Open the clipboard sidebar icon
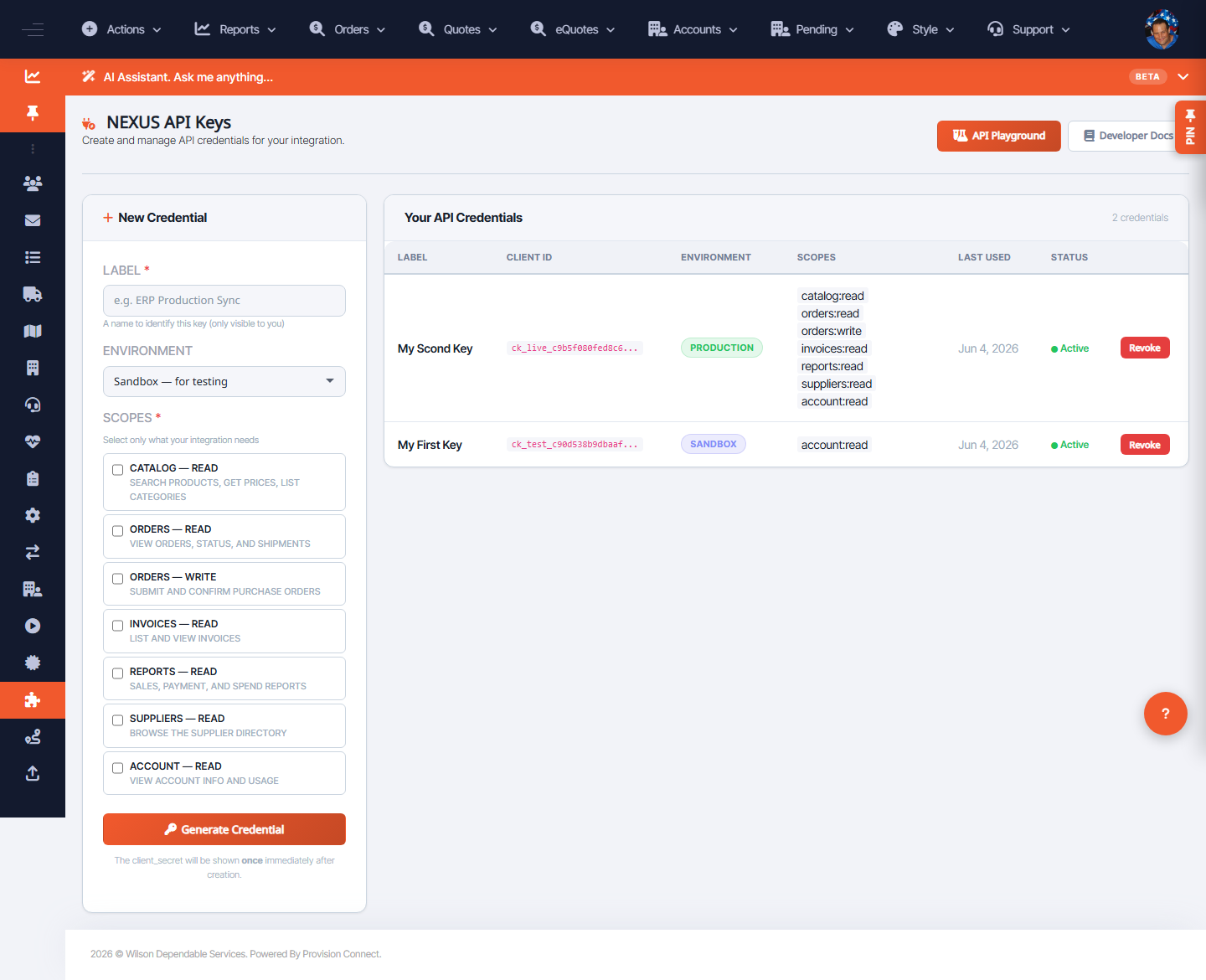 33,478
